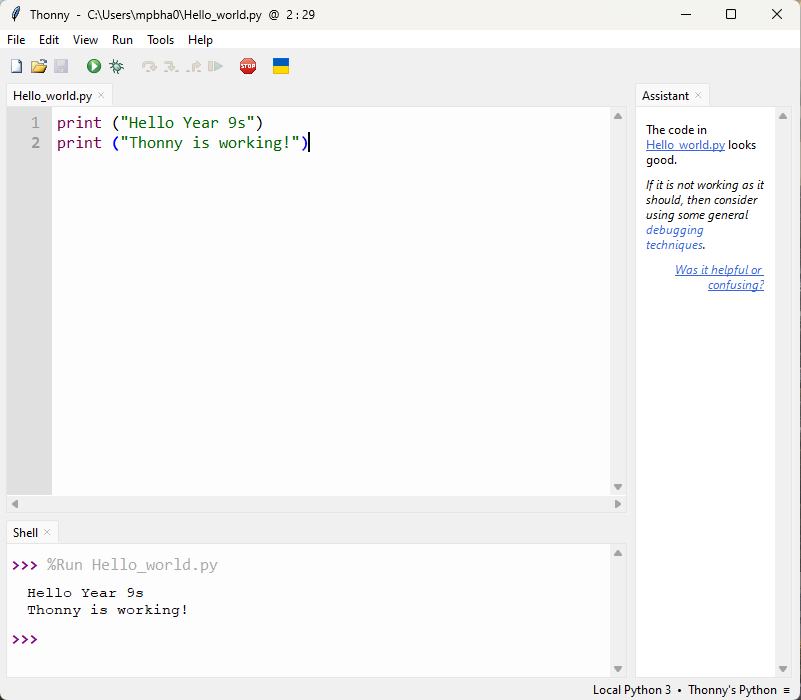Open the Tools menu
Screen dimensions: 801x700
[160, 40]
